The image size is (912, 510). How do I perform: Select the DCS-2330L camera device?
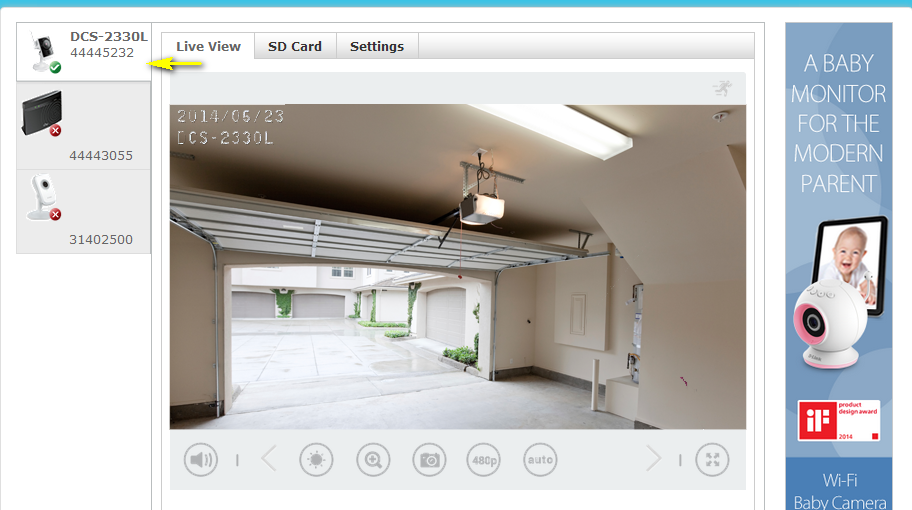[x=84, y=51]
